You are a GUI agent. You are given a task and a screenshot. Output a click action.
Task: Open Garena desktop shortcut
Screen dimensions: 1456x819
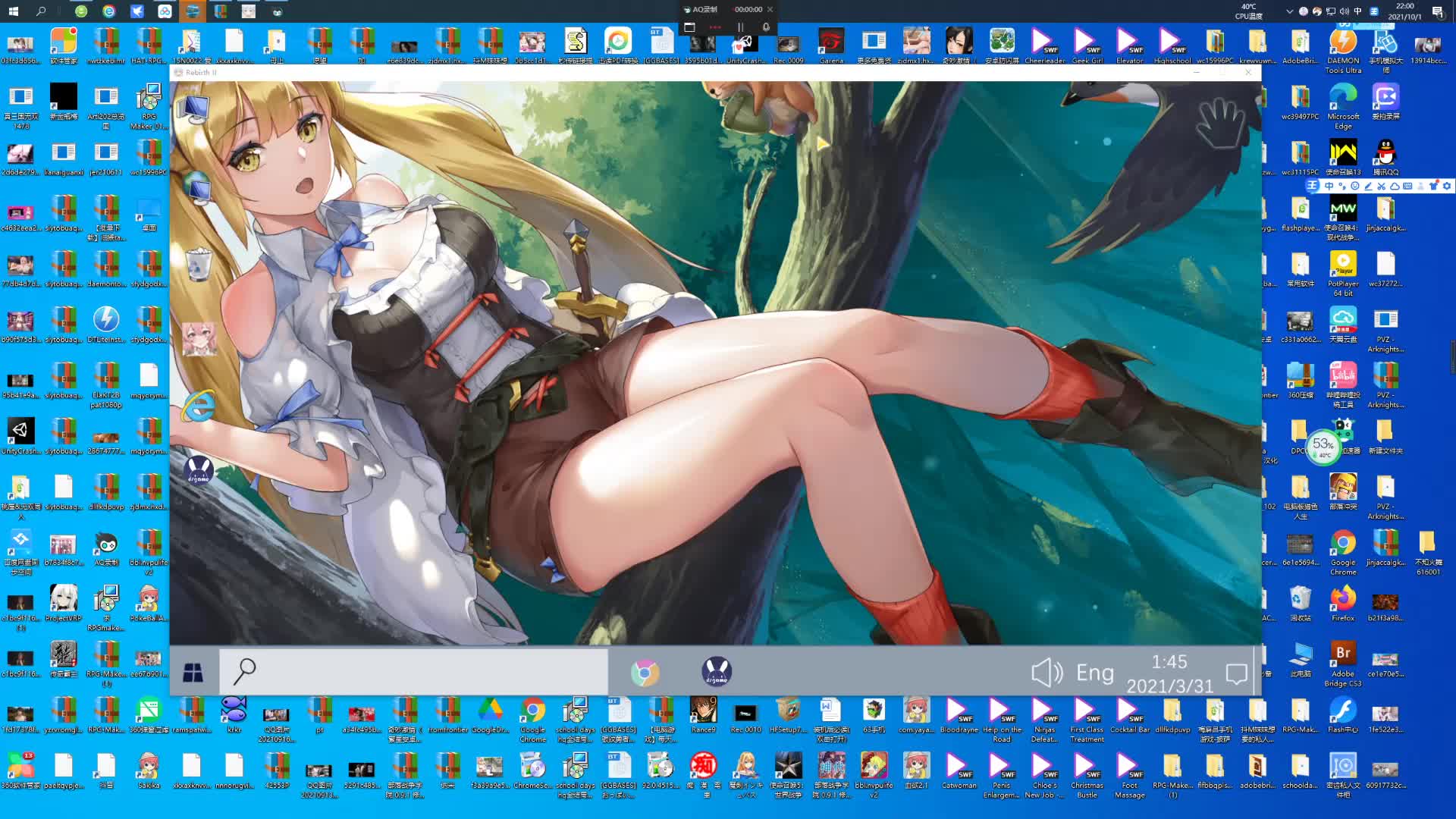[831, 45]
